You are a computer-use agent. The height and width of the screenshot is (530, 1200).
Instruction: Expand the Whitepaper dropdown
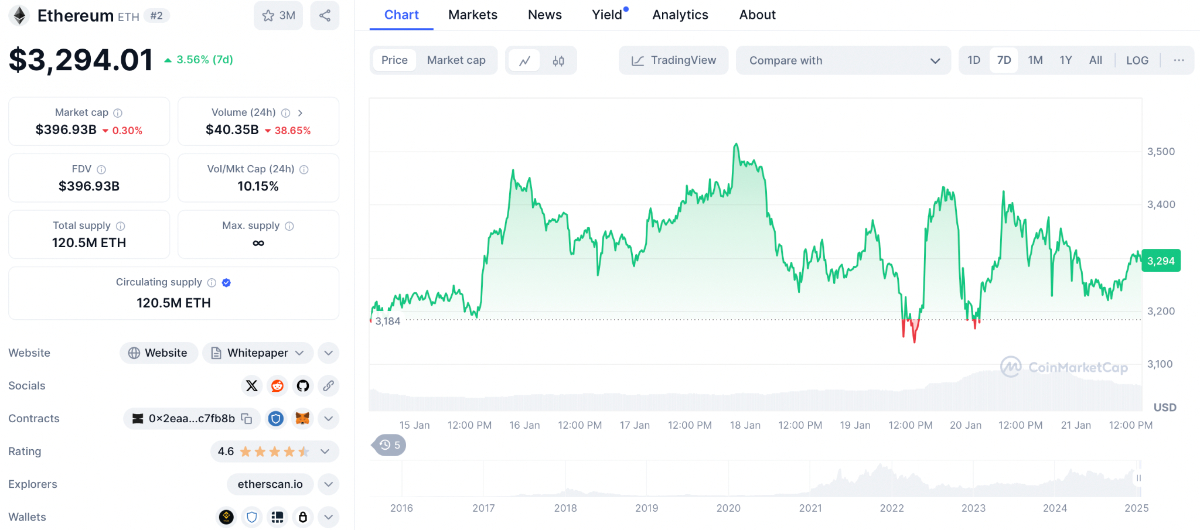pyautogui.click(x=299, y=353)
